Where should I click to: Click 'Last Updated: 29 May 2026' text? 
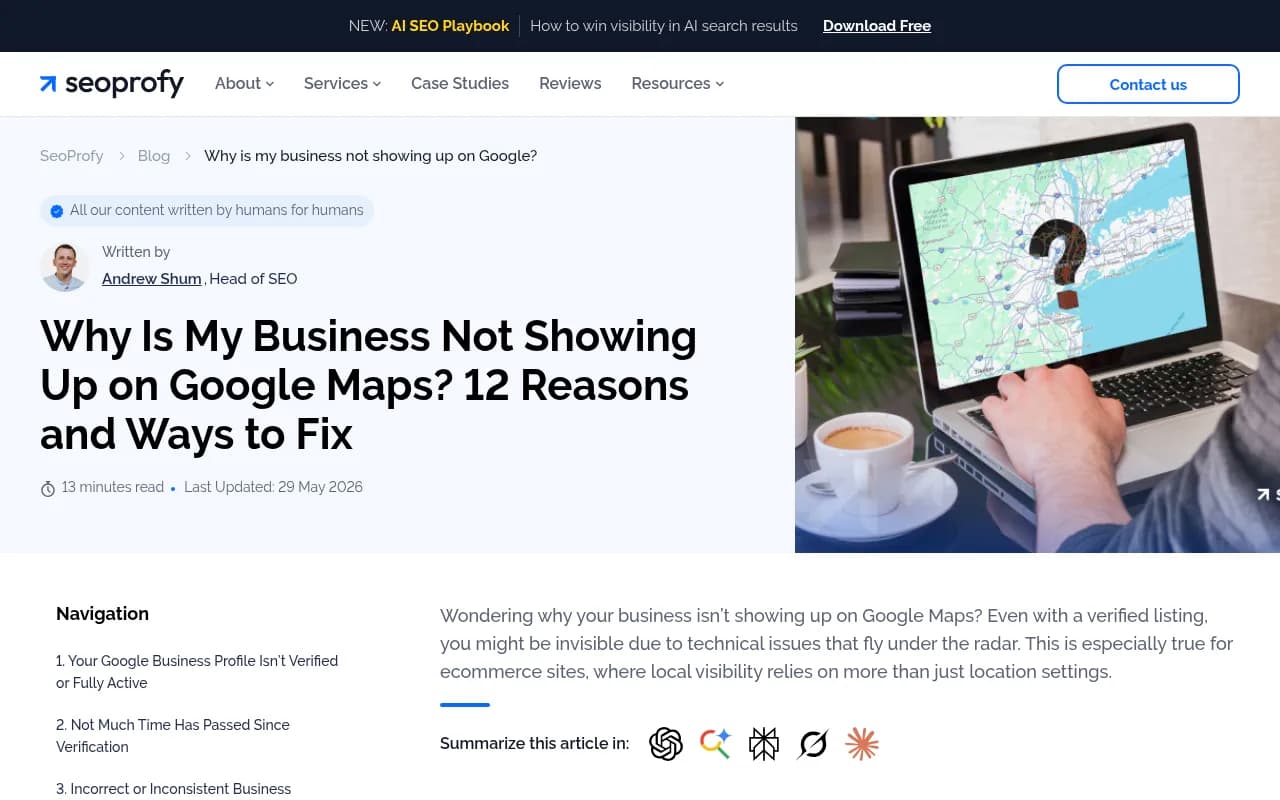273,487
